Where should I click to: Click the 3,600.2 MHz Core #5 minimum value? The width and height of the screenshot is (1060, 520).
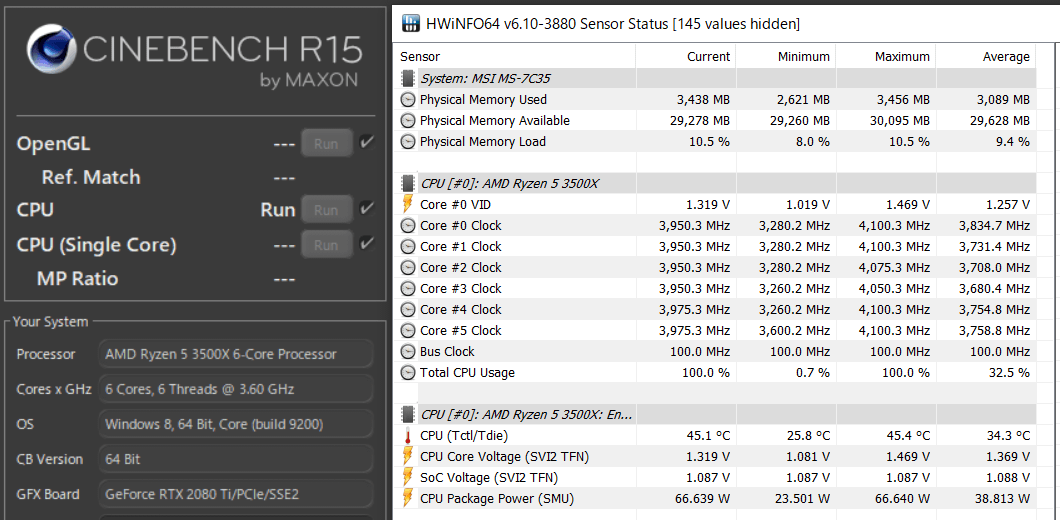[794, 331]
